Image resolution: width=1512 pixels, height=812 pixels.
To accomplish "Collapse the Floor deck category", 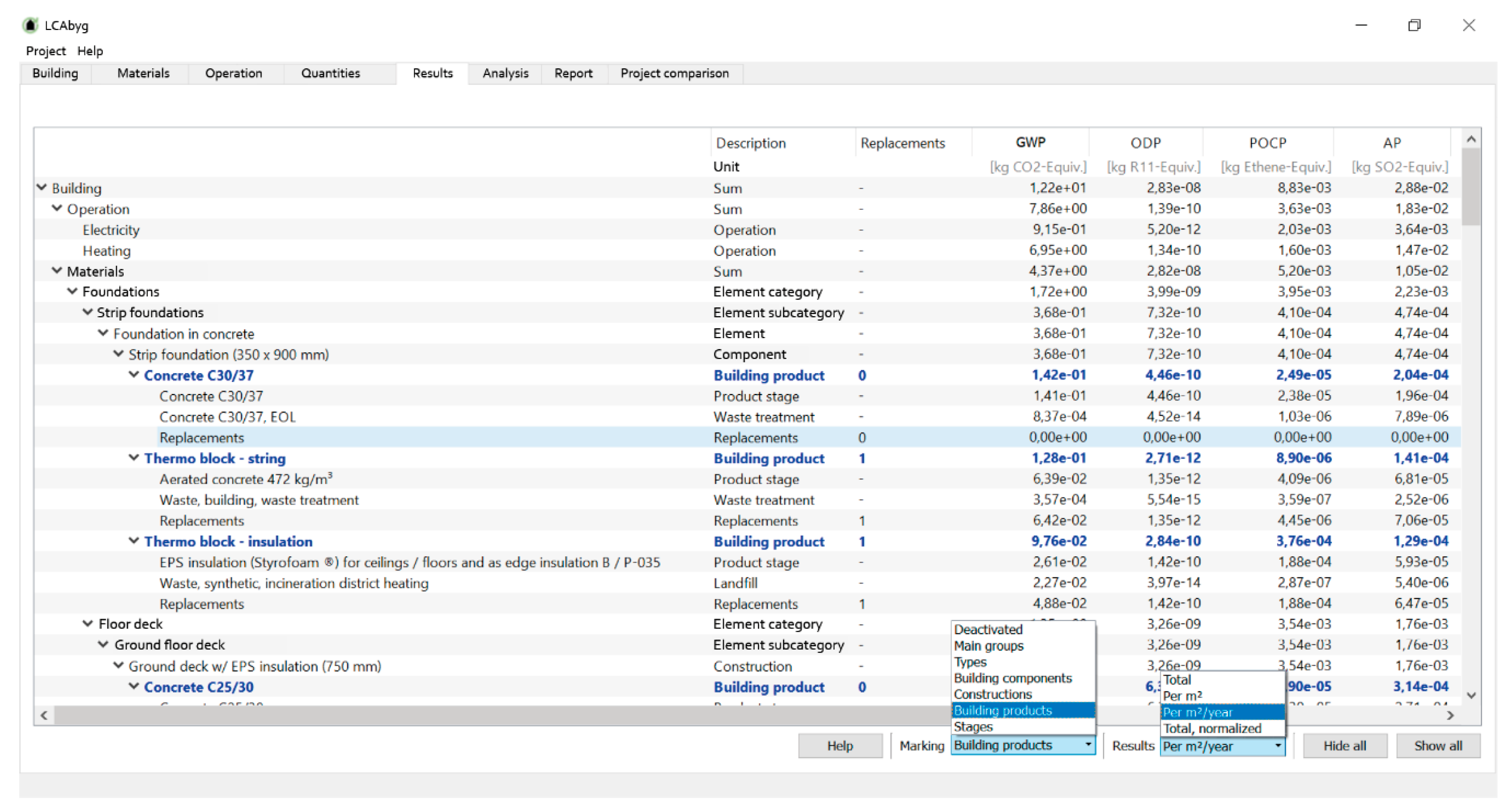I will [x=88, y=624].
